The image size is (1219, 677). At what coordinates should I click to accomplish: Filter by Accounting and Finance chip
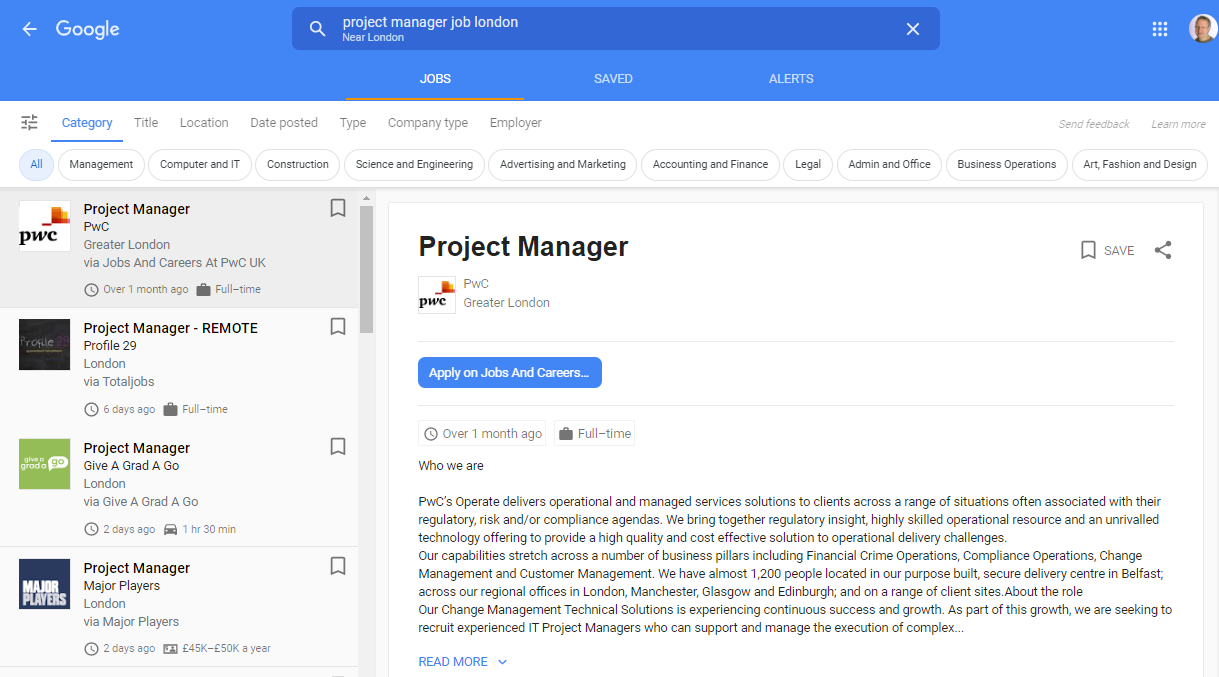(710, 165)
